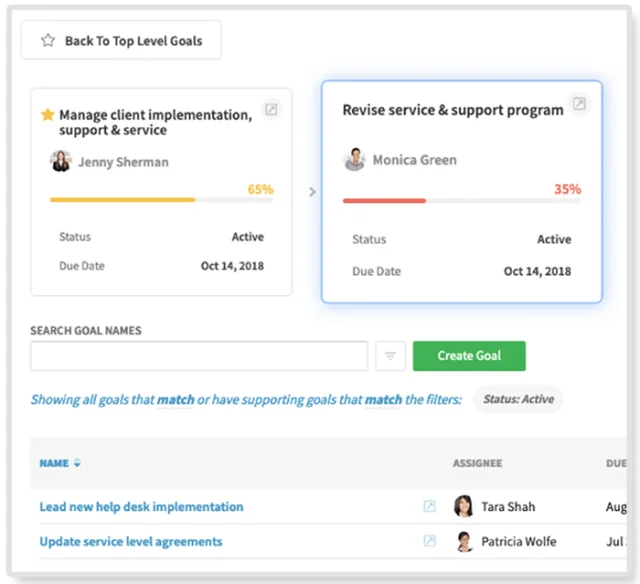Open the filter options icon button
The width and height of the screenshot is (640, 584).
click(x=390, y=356)
